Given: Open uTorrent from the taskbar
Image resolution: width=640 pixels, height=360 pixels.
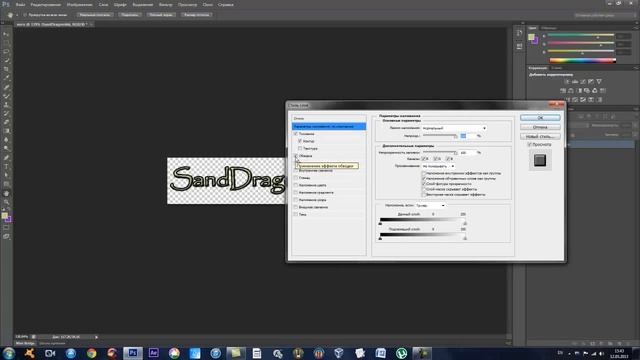Looking at the screenshot, I should tap(401, 353).
